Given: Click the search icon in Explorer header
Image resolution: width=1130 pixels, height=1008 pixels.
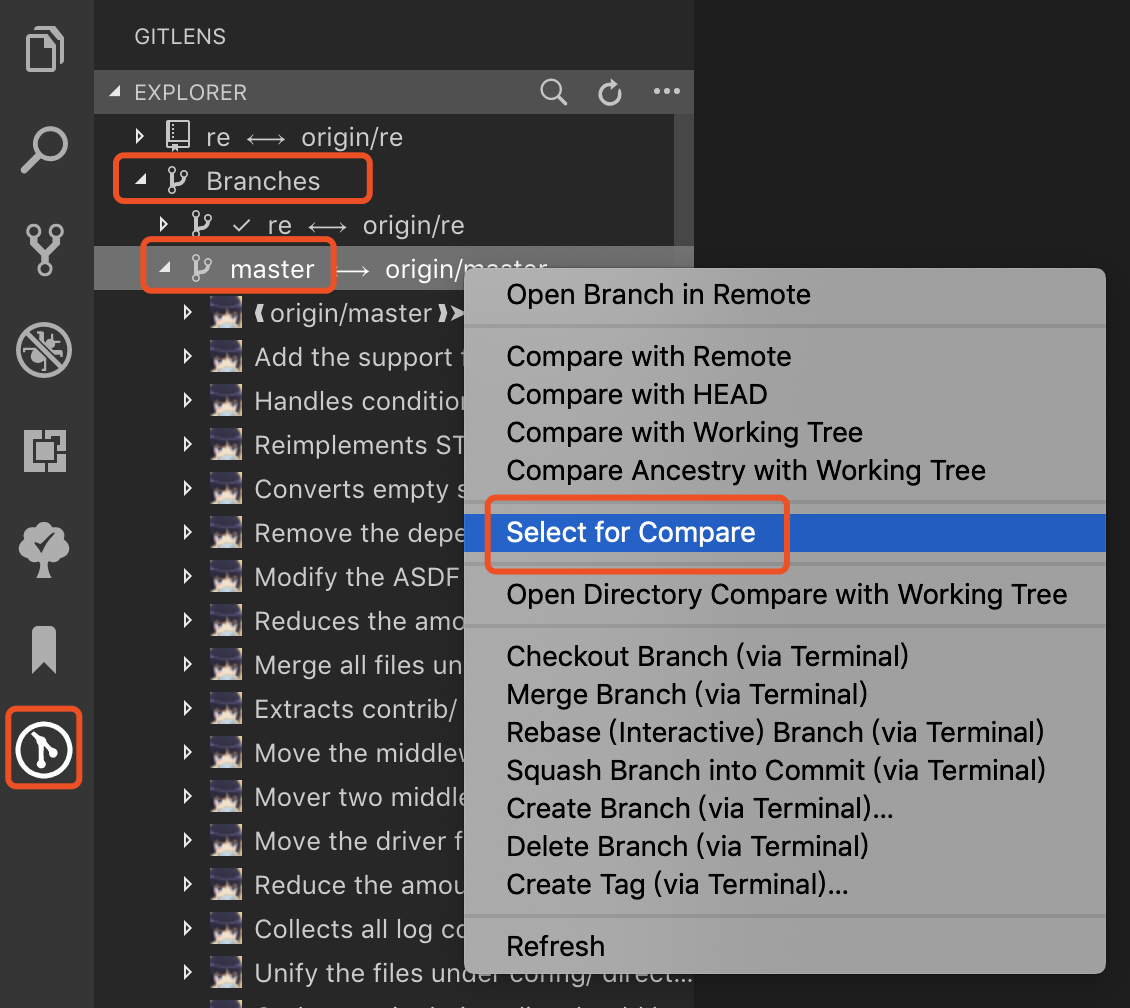Looking at the screenshot, I should coord(553,92).
